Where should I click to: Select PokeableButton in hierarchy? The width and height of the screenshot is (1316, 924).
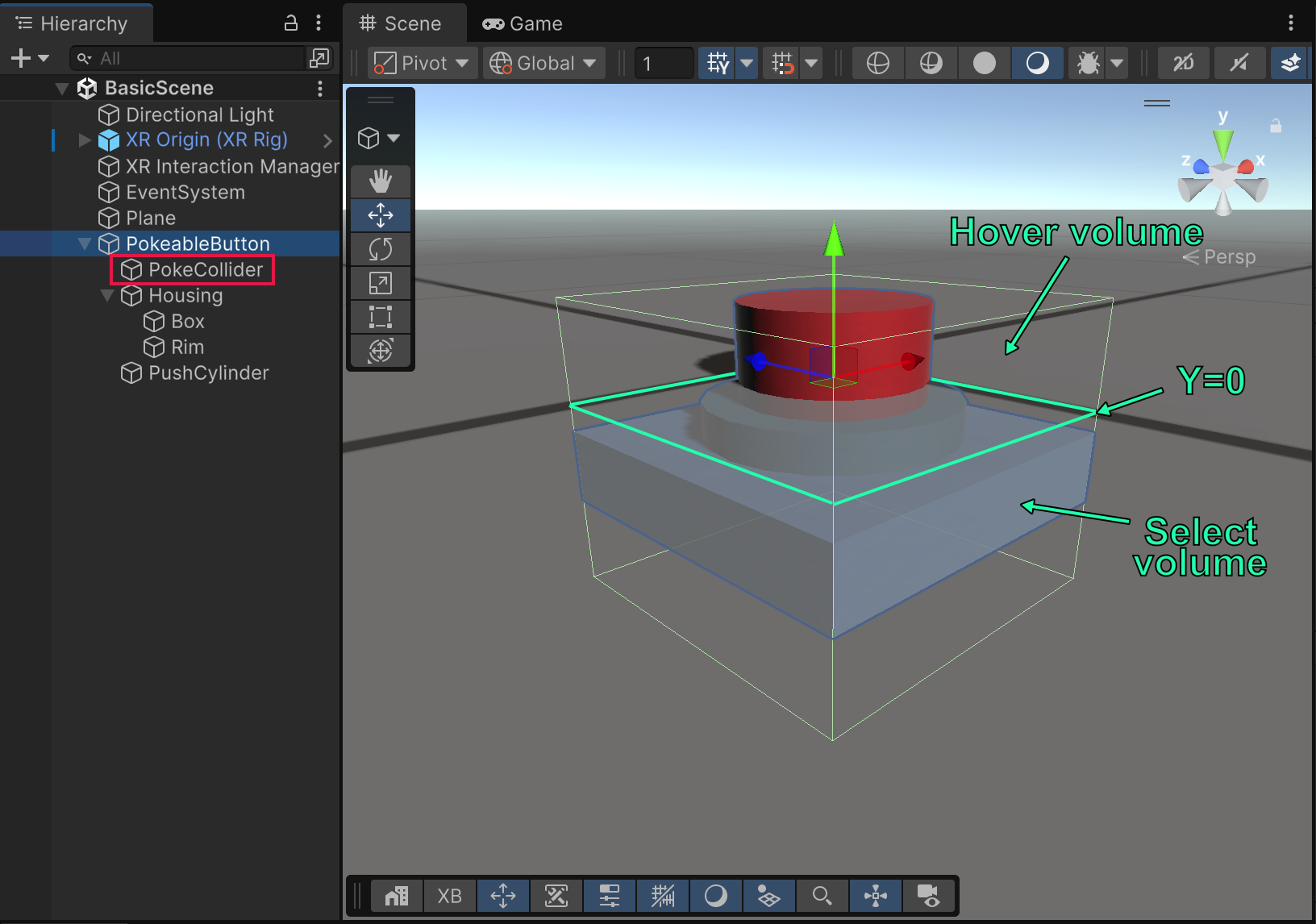tap(198, 243)
